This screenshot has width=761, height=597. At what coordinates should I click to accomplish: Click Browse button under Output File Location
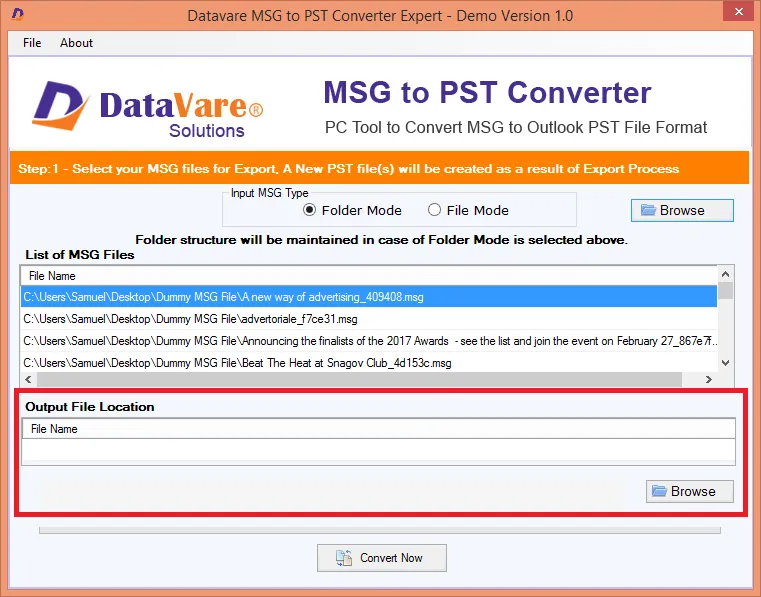pyautogui.click(x=690, y=491)
